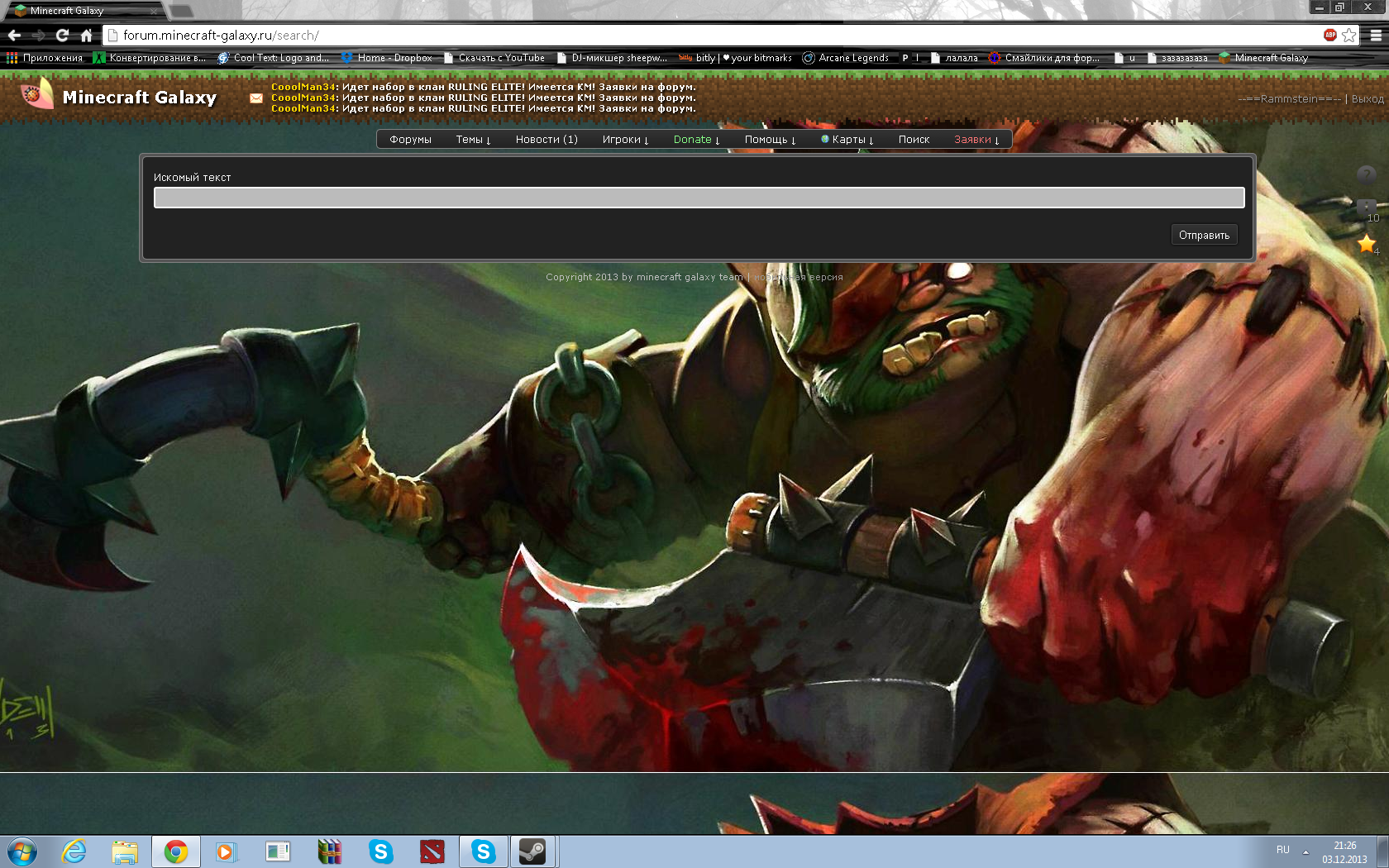Show hidden system tray icons arrow
This screenshot has width=1389, height=868.
click(x=1305, y=851)
